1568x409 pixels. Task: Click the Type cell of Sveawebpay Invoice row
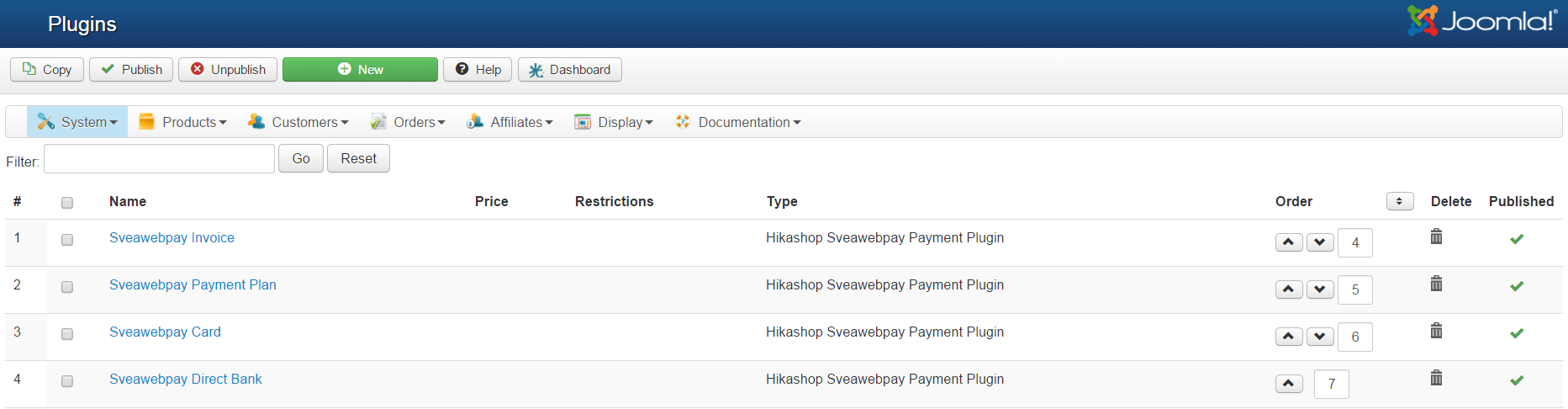coord(884,237)
